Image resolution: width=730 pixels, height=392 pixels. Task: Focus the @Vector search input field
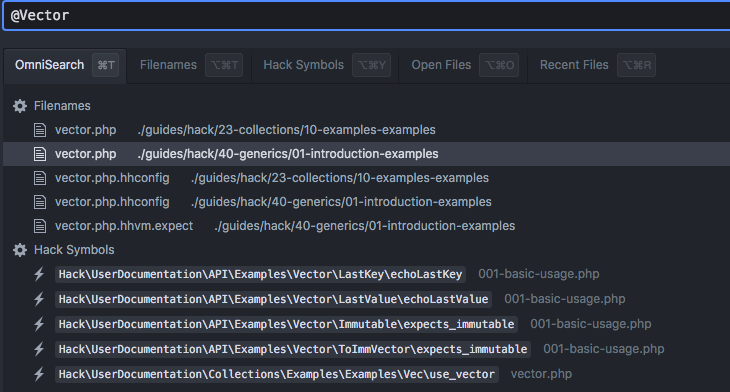[366, 16]
